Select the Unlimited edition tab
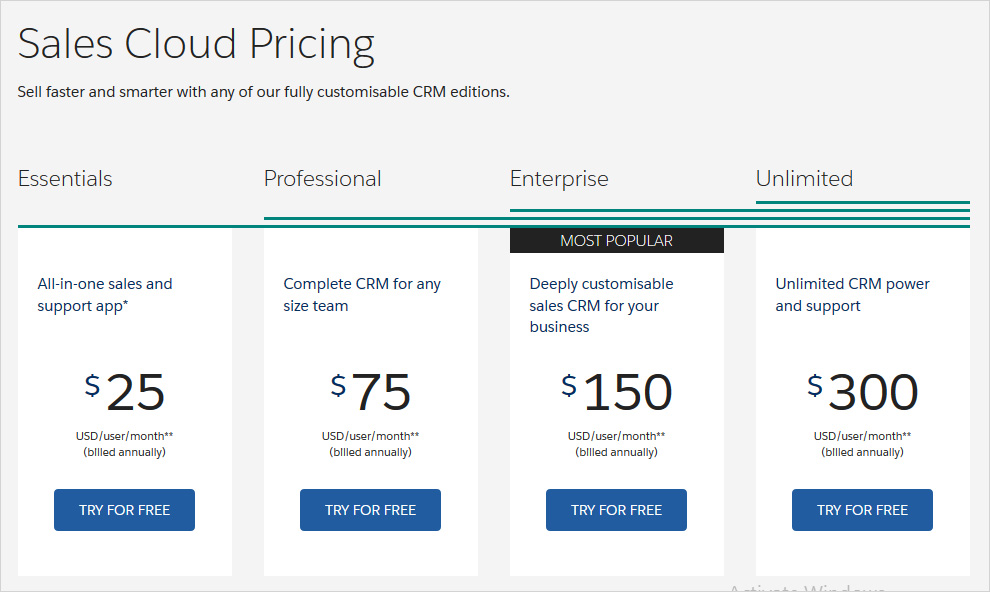The height and width of the screenshot is (592, 990). click(804, 179)
